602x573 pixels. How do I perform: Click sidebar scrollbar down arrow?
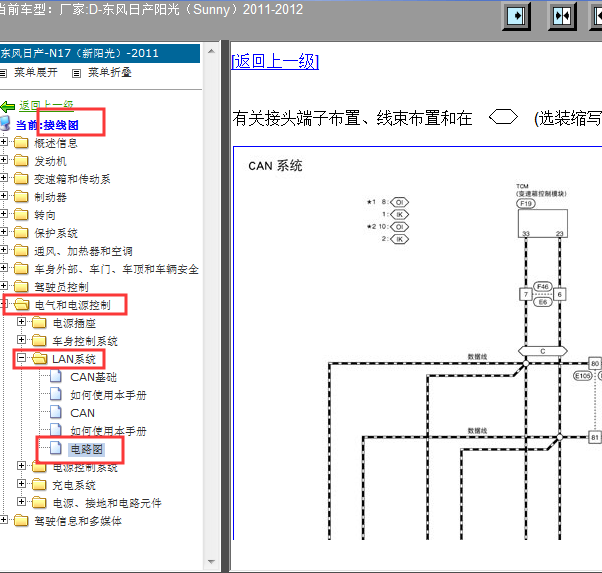pyautogui.click(x=211, y=561)
